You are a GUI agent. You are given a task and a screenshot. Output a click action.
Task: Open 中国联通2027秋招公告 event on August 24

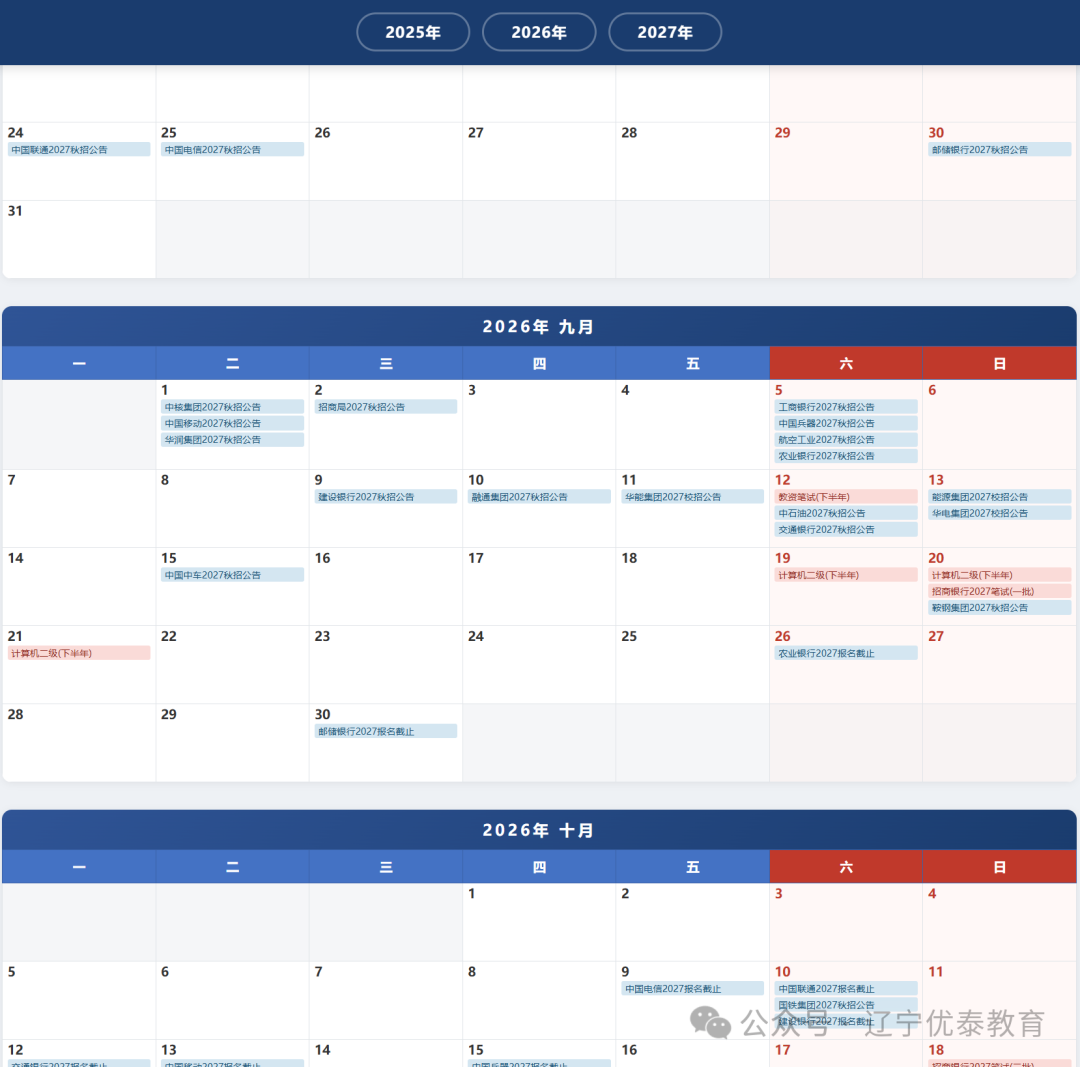(x=79, y=149)
